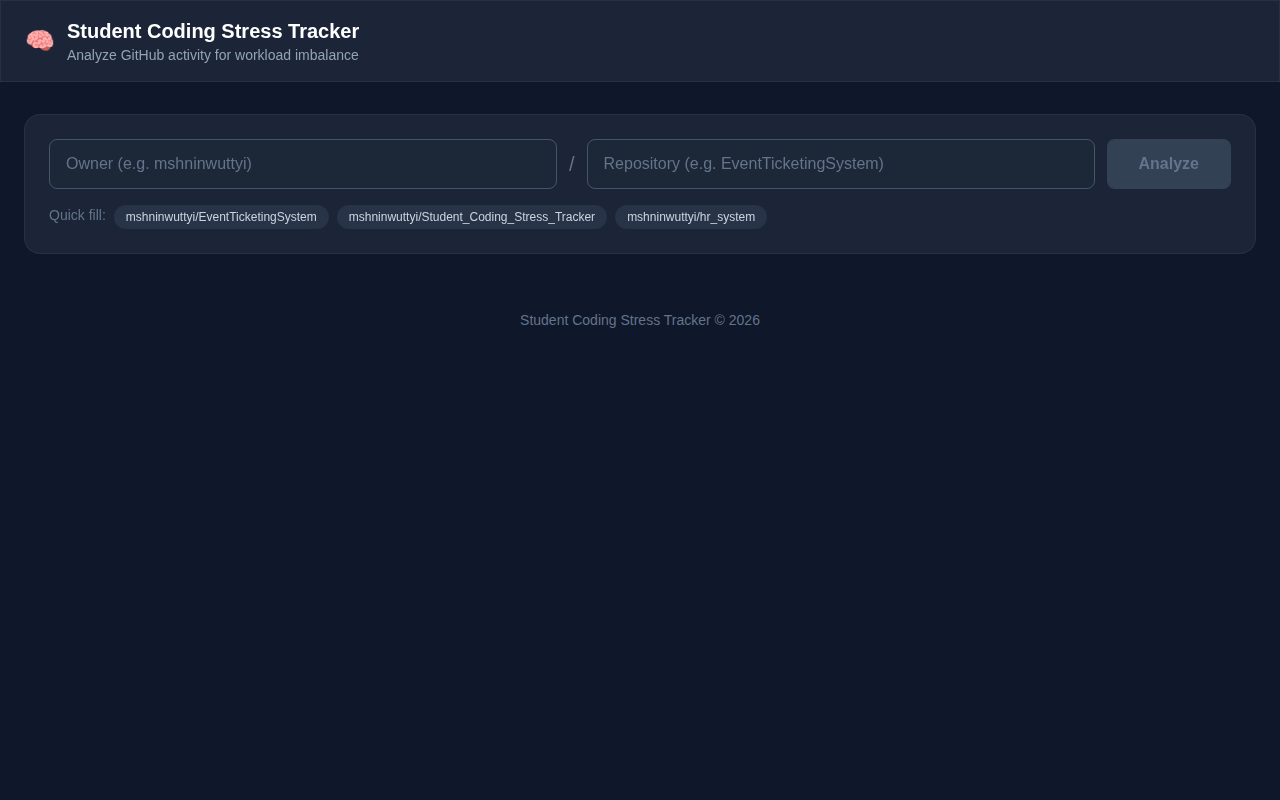Quick fill mshninwuttyi/hr_system repository
Screen dimensions: 1280x800
[x=691, y=217]
